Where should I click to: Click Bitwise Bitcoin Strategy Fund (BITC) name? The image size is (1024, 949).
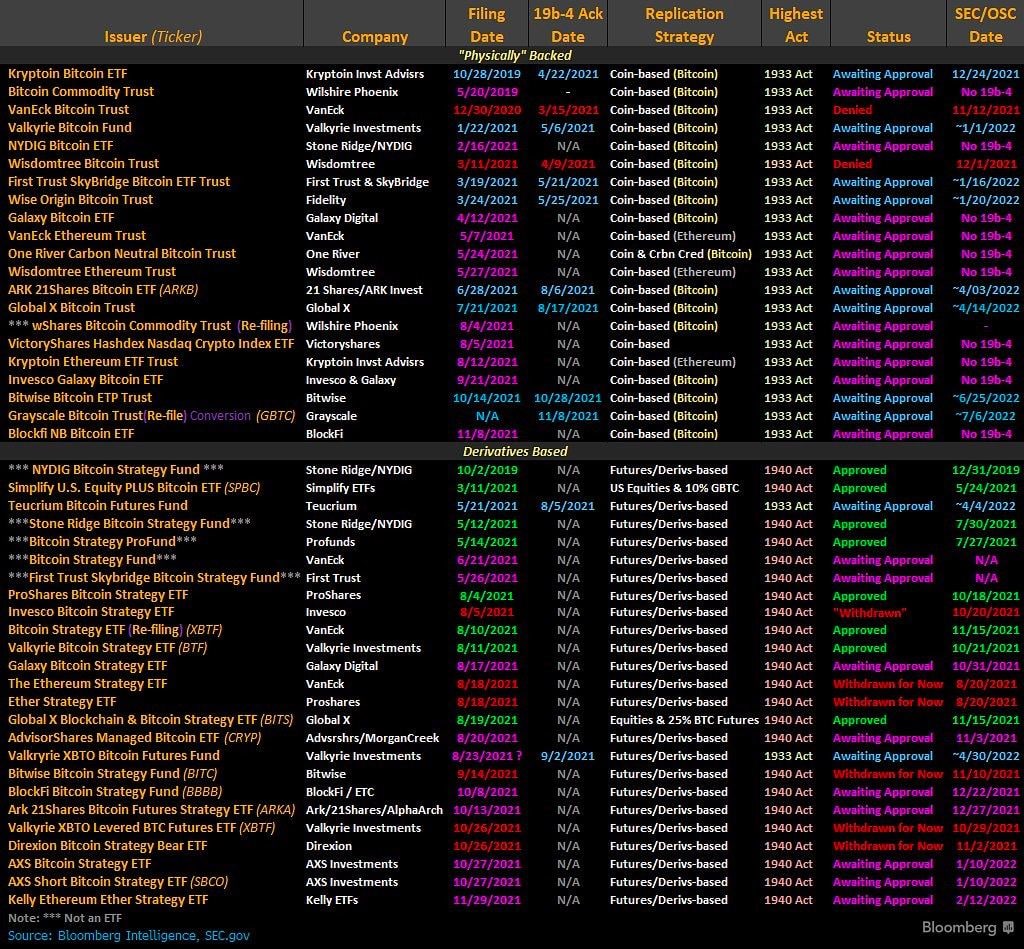112,773
